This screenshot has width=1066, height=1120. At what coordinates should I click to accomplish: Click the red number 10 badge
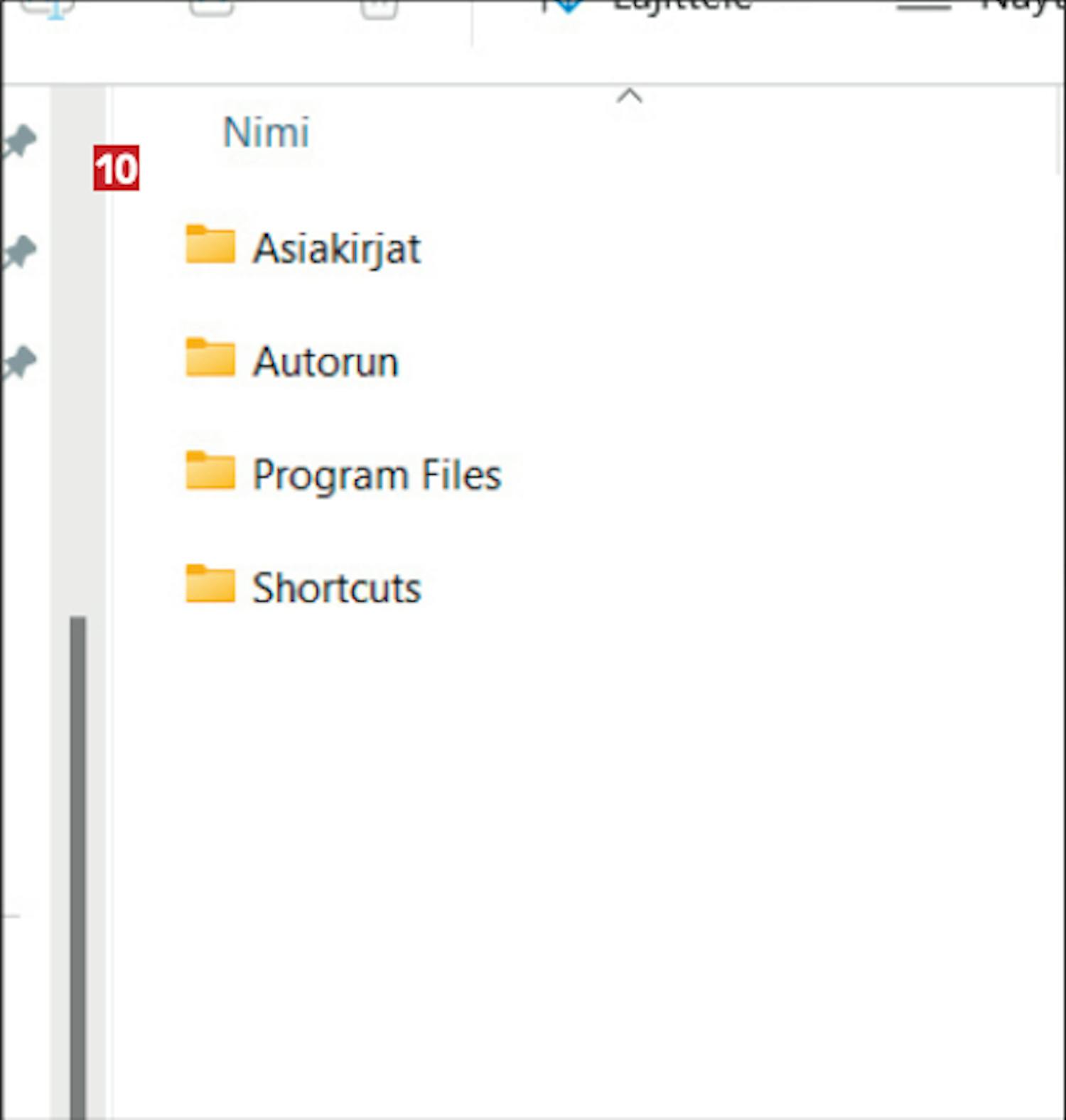click(x=116, y=169)
